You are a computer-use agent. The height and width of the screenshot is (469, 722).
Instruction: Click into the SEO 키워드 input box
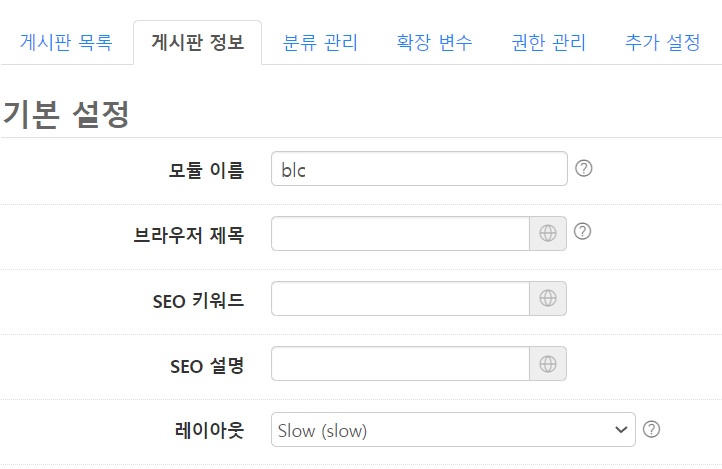coord(400,298)
